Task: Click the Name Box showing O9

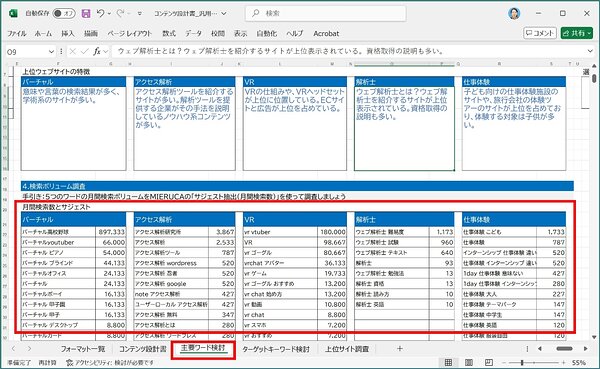Action: 27,51
